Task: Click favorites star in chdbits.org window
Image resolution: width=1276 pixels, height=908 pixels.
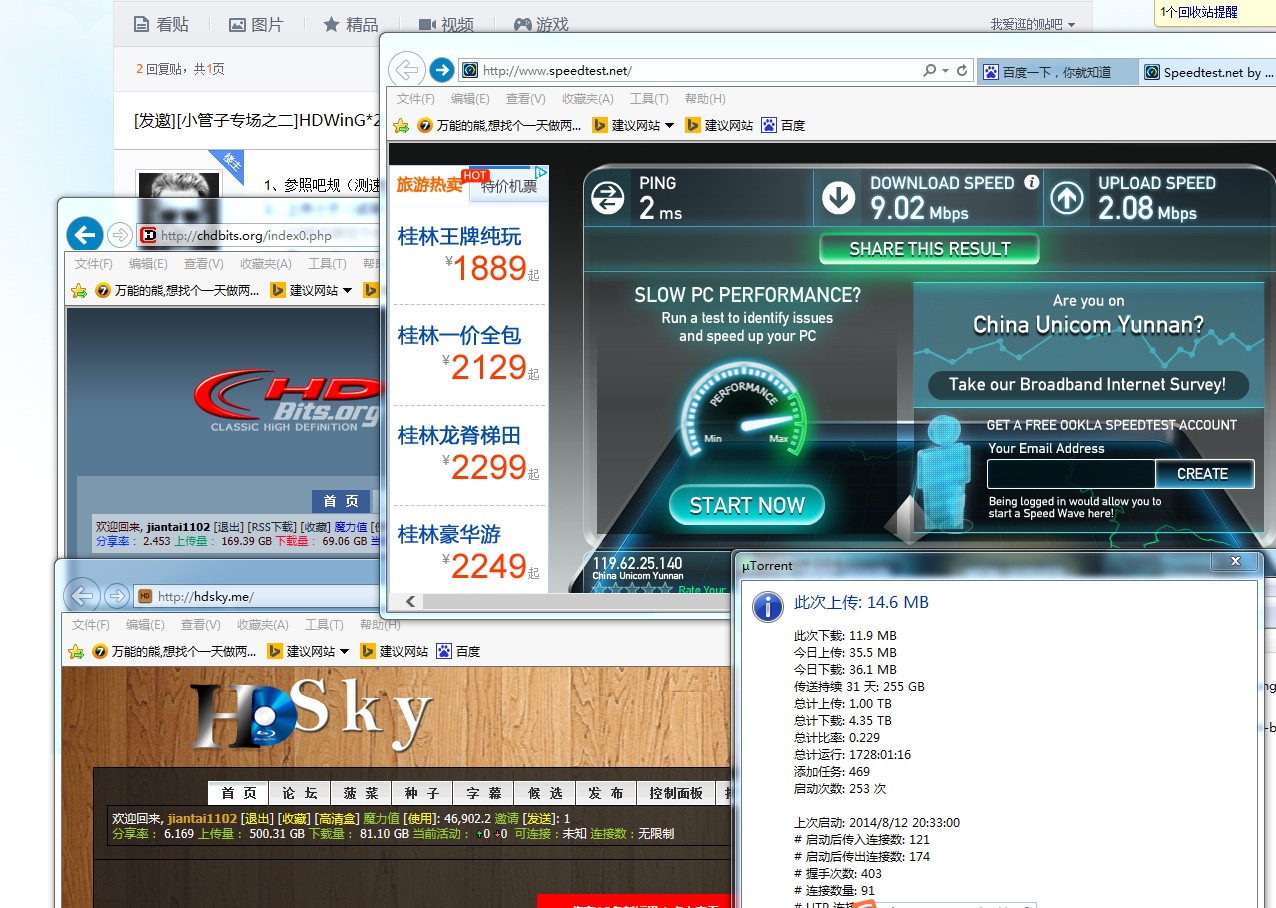Action: point(79,290)
